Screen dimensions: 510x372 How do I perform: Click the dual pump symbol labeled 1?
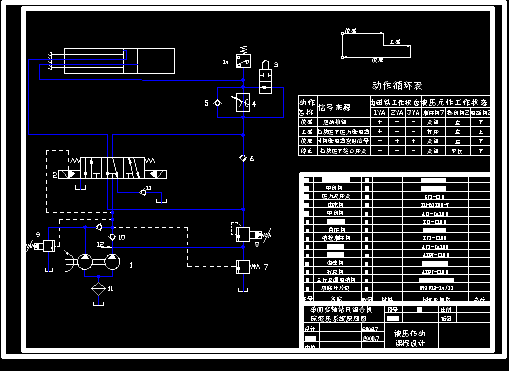[x=99, y=262]
